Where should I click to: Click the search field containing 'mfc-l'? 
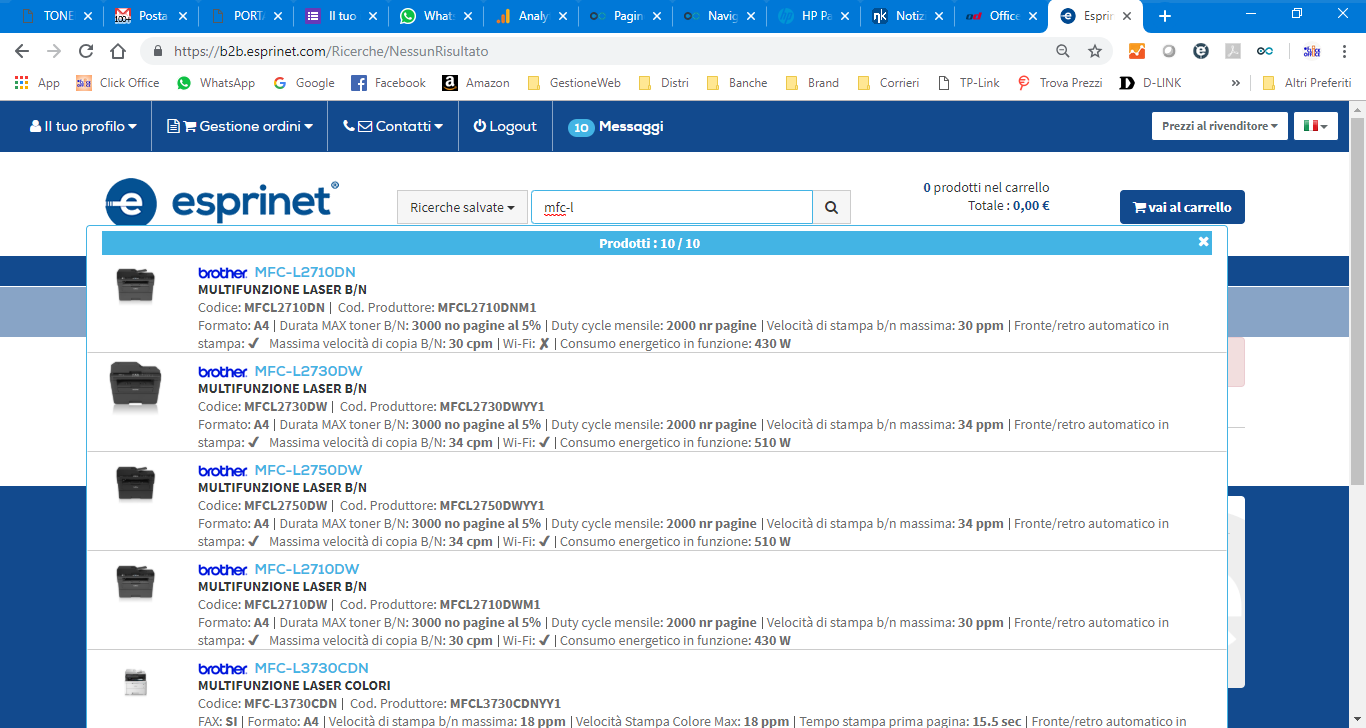[x=671, y=208]
